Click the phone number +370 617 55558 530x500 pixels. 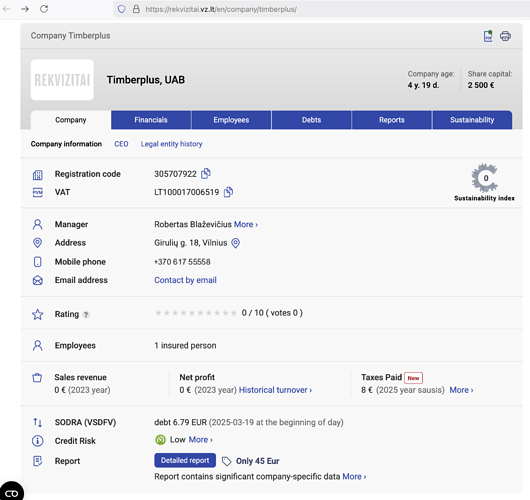[x=182, y=262]
